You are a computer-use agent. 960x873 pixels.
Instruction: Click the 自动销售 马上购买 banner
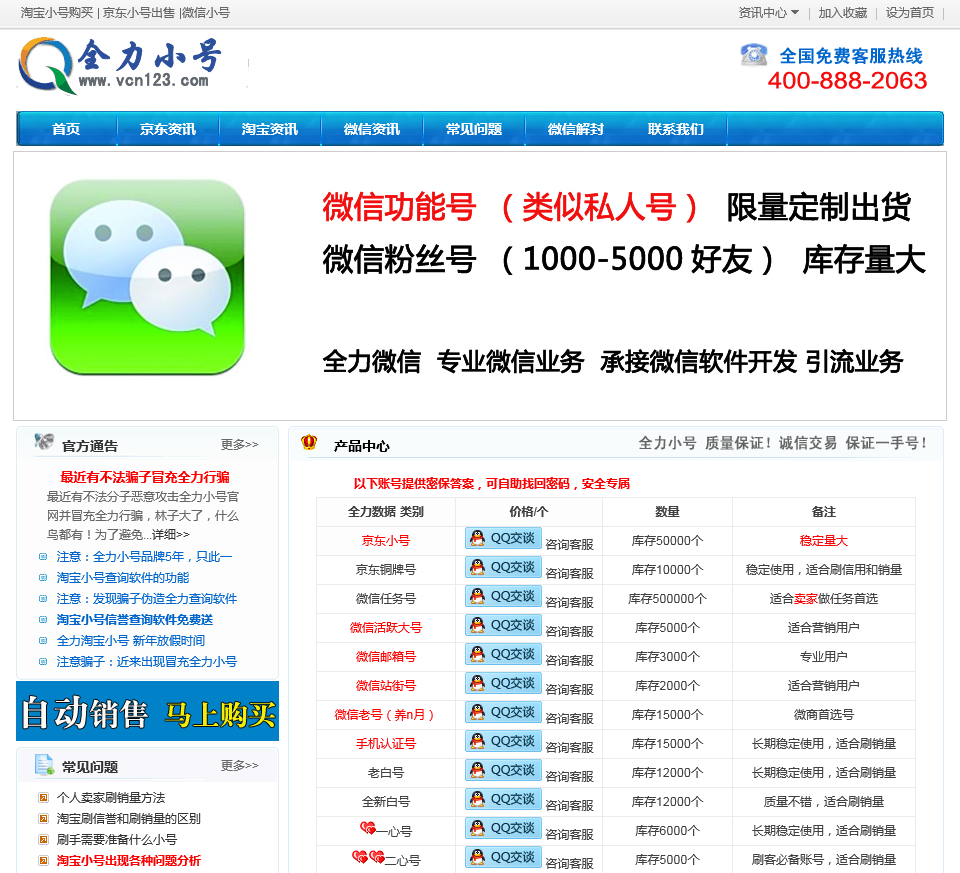(148, 711)
